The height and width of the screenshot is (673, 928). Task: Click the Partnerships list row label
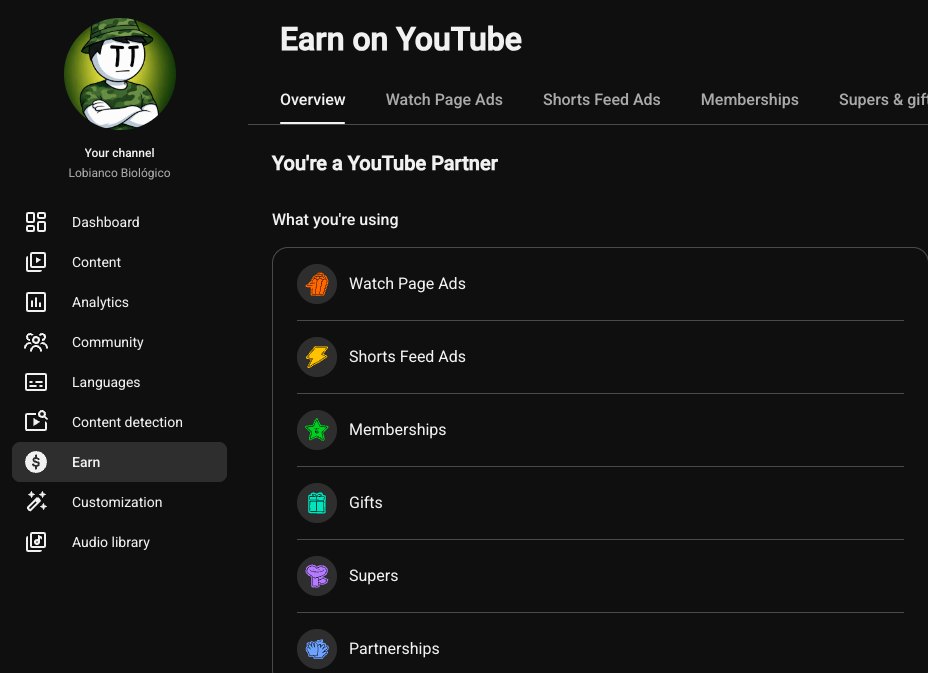tap(394, 649)
